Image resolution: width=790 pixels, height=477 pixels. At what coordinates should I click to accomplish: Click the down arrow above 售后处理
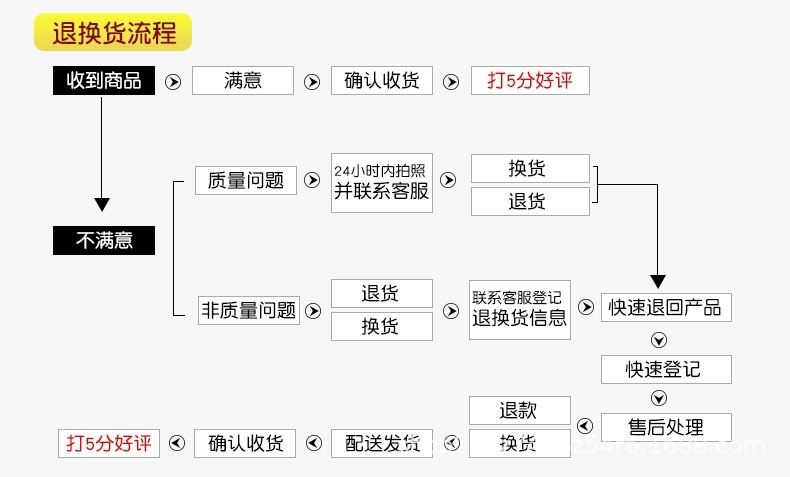click(x=659, y=397)
